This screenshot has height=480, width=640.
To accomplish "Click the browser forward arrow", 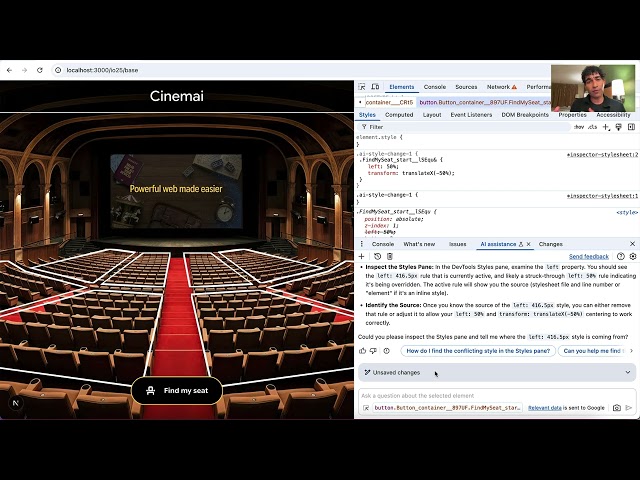I will pyautogui.click(x=24, y=70).
